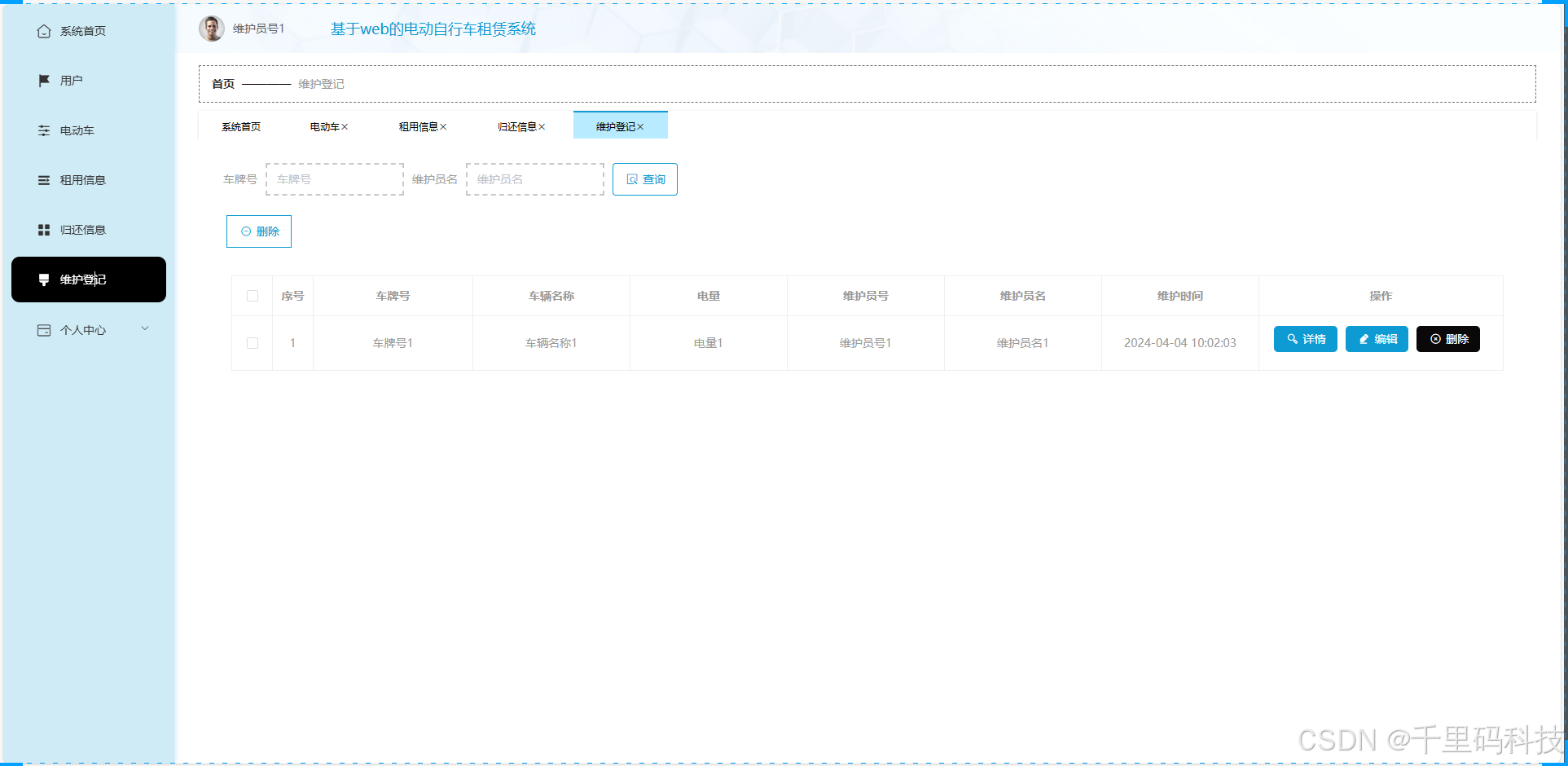Click the search icon in 查询 button

(x=632, y=179)
